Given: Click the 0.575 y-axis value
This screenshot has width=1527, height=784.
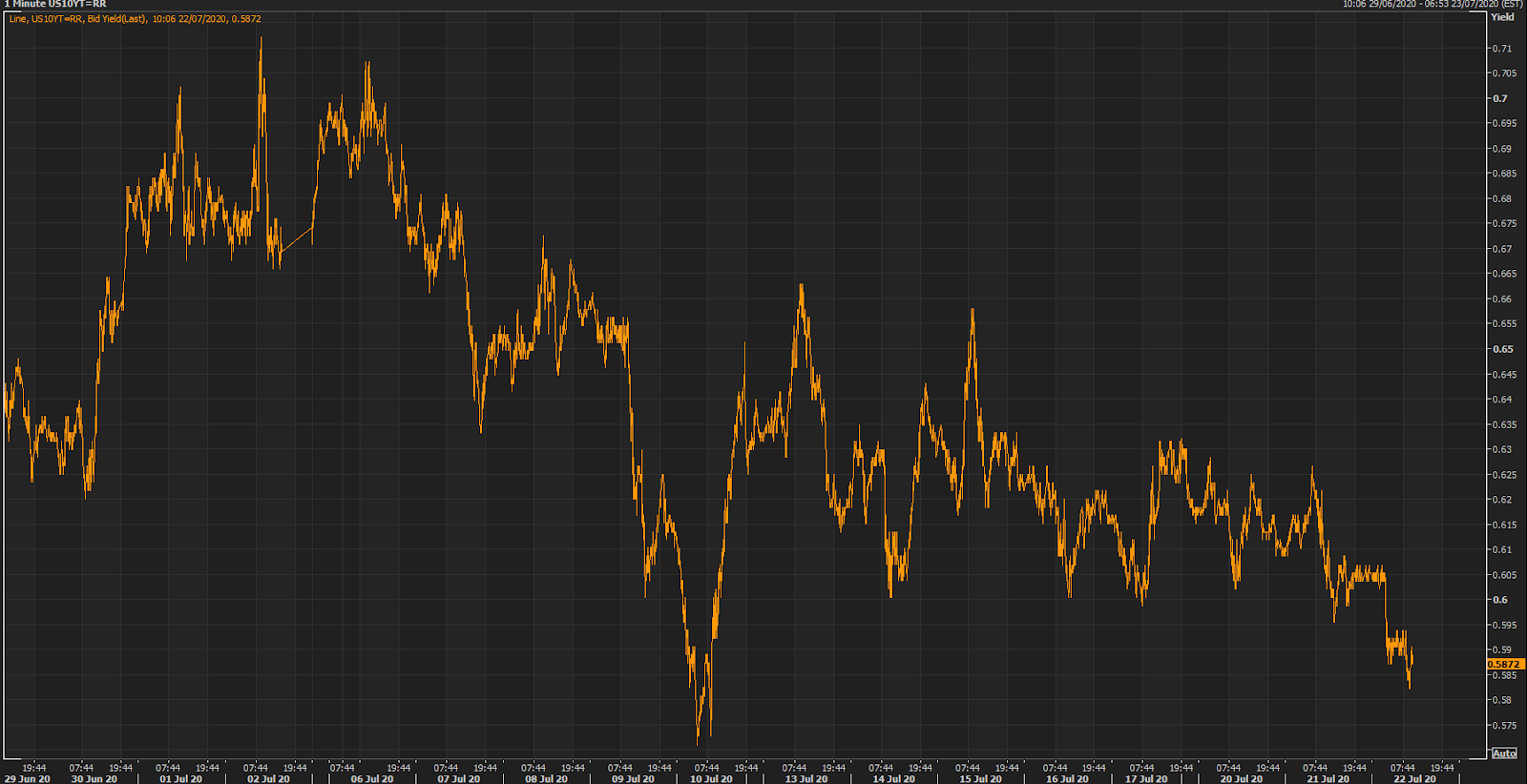Looking at the screenshot, I should coord(1504,726).
